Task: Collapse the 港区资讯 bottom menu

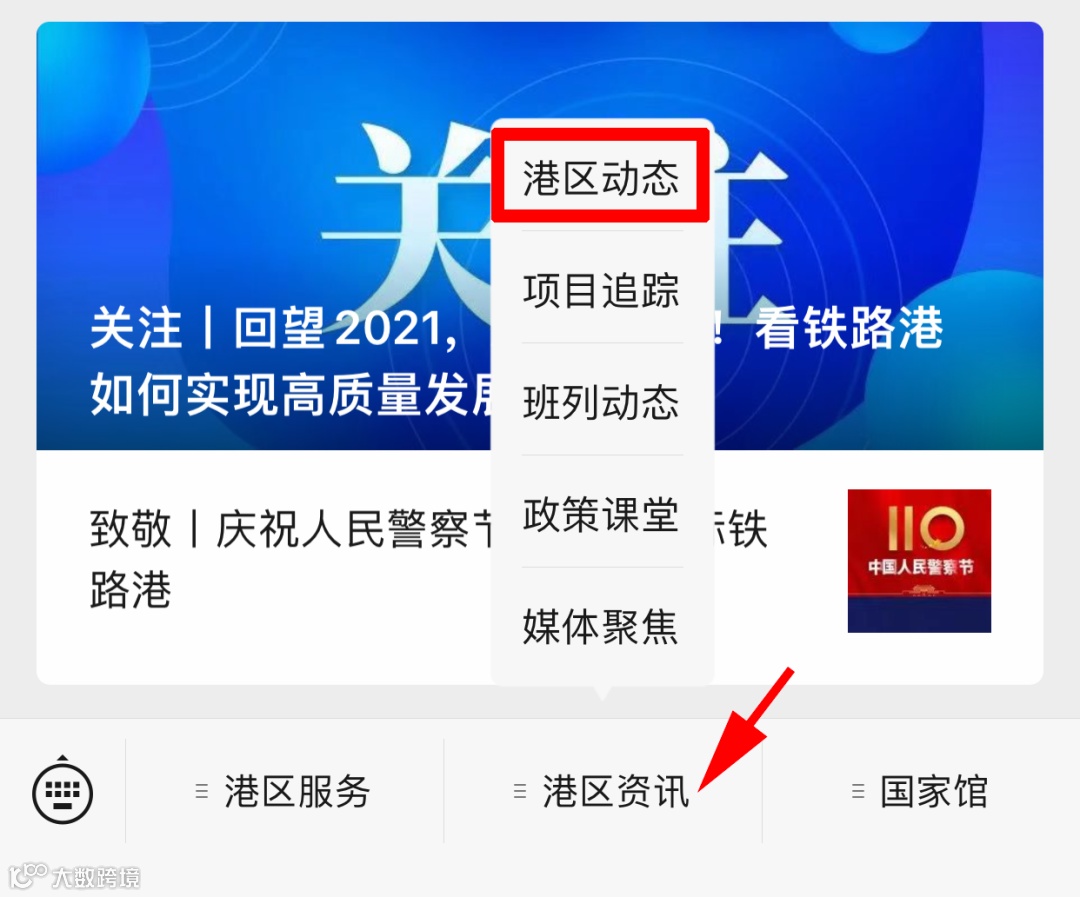Action: click(x=603, y=791)
